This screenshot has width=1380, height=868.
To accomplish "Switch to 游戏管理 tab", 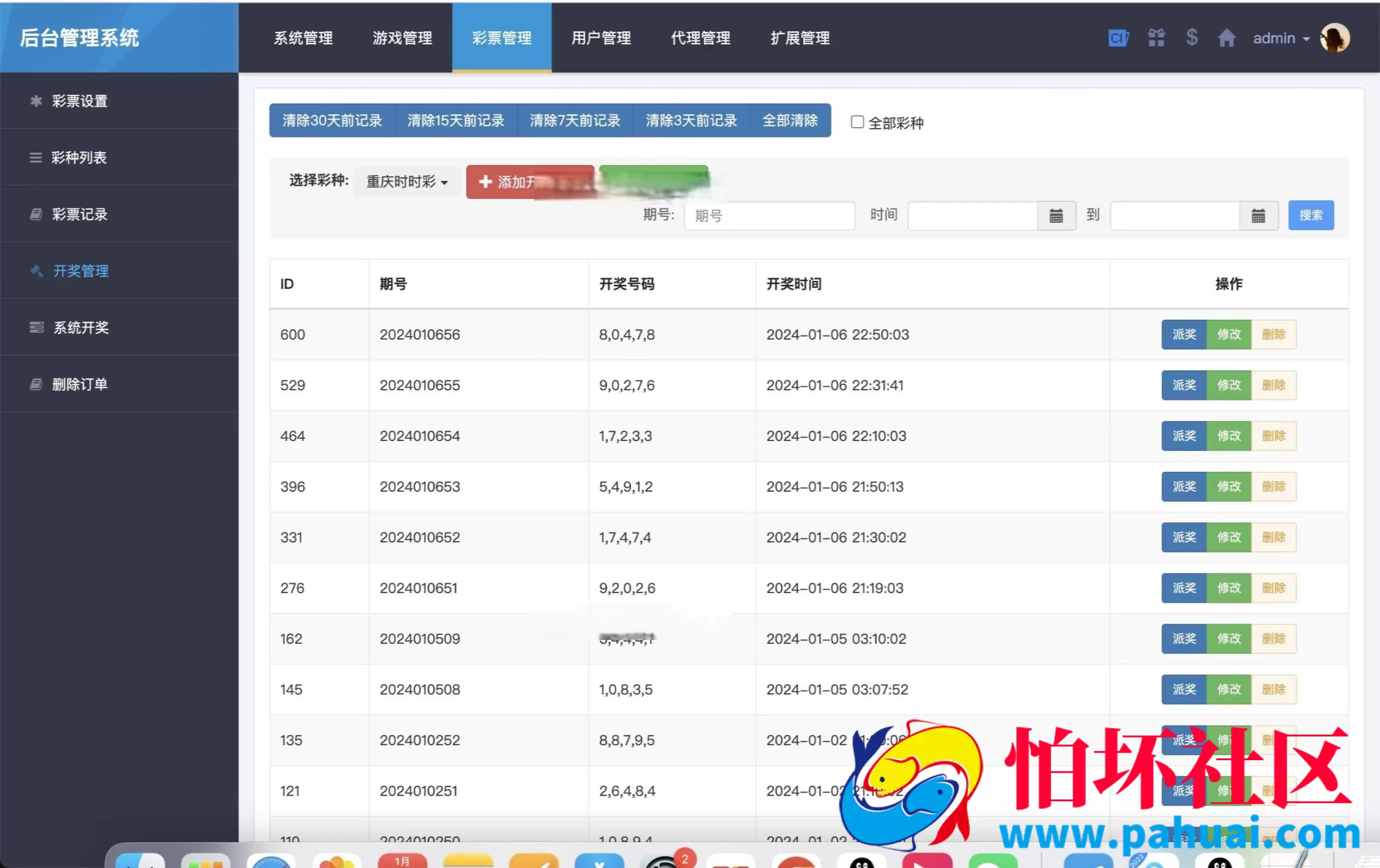I will point(402,38).
